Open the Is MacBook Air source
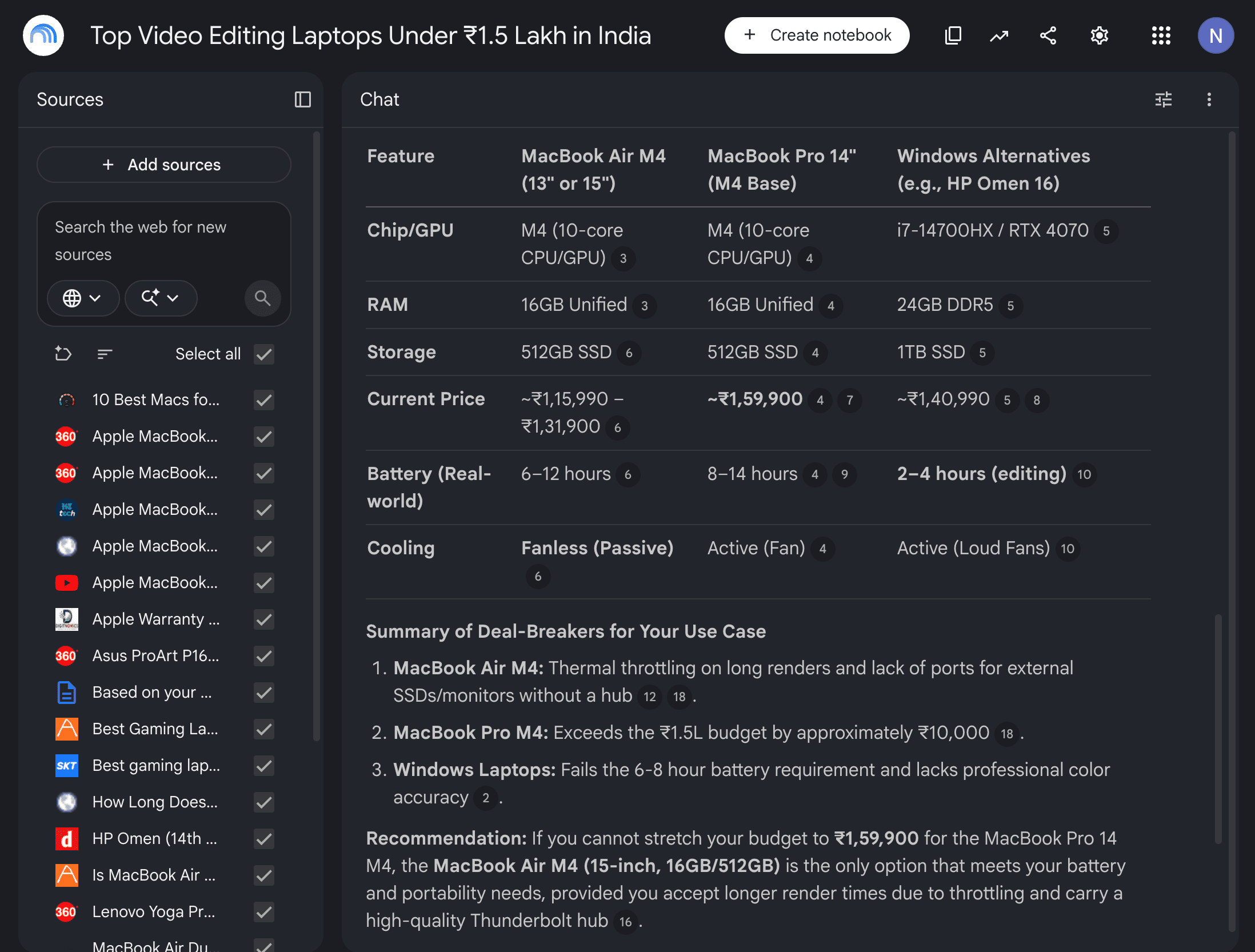1255x952 pixels. coord(154,875)
